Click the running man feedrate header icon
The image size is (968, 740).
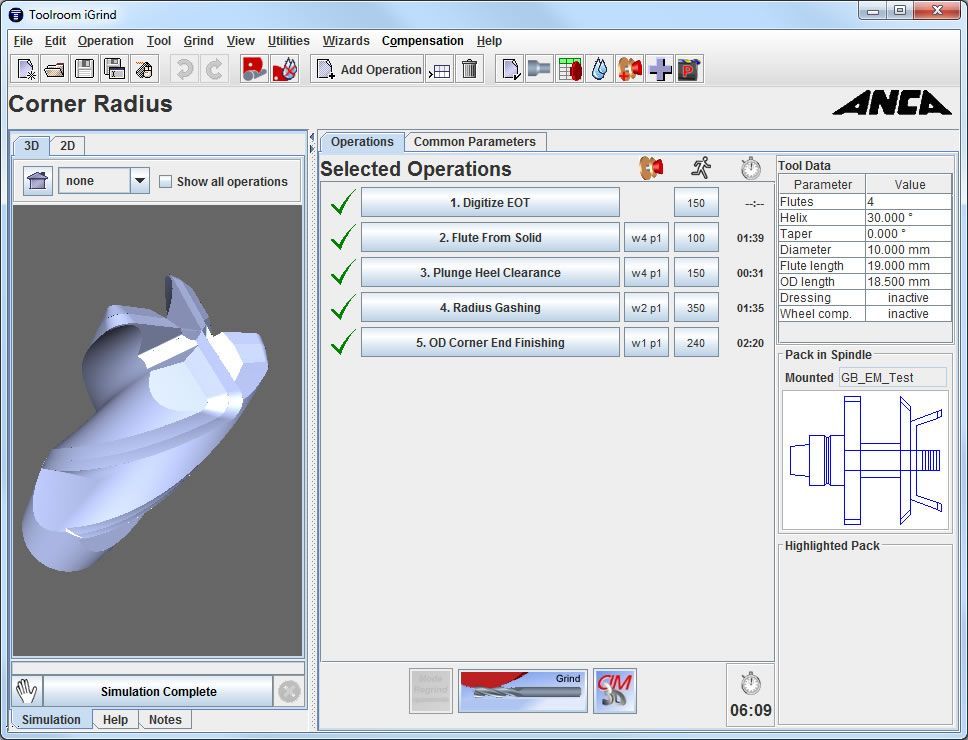coord(701,167)
